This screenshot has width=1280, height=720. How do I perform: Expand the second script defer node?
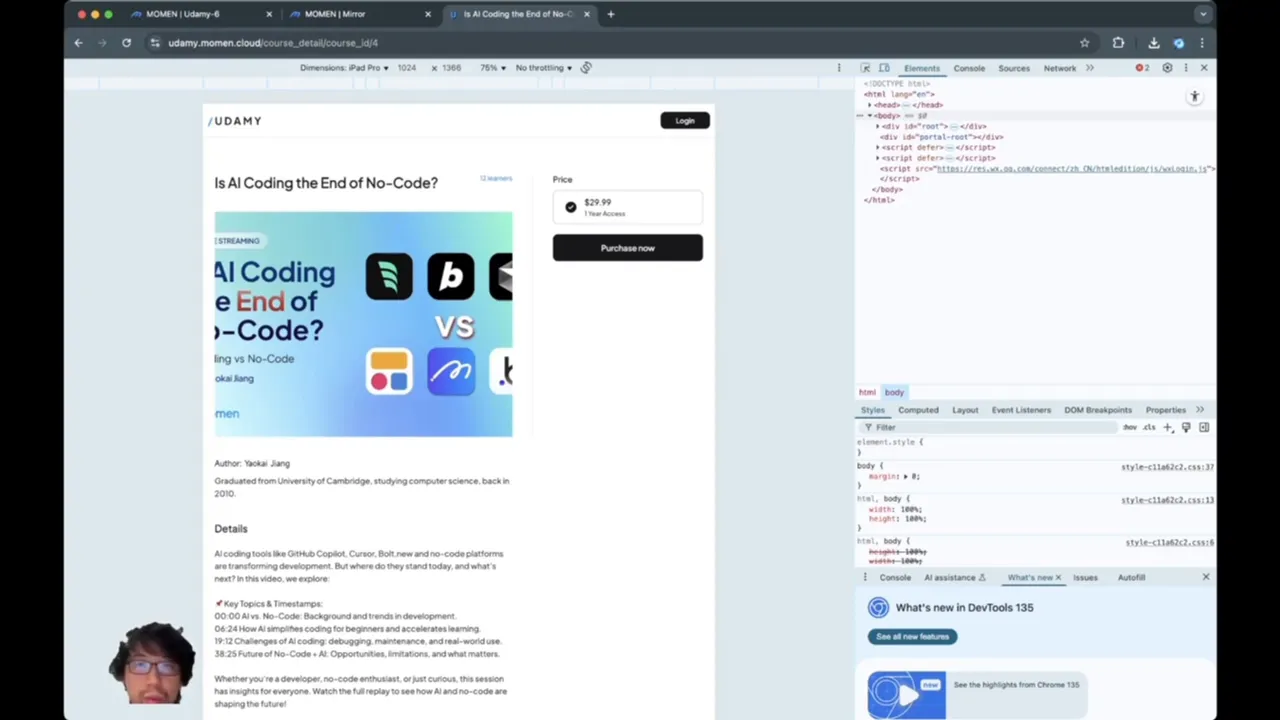tap(878, 158)
